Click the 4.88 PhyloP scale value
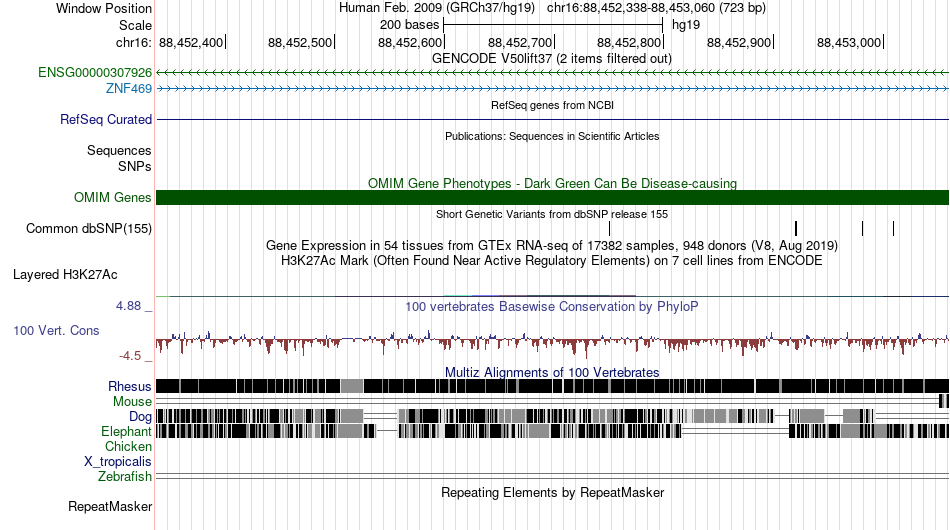 128,306
